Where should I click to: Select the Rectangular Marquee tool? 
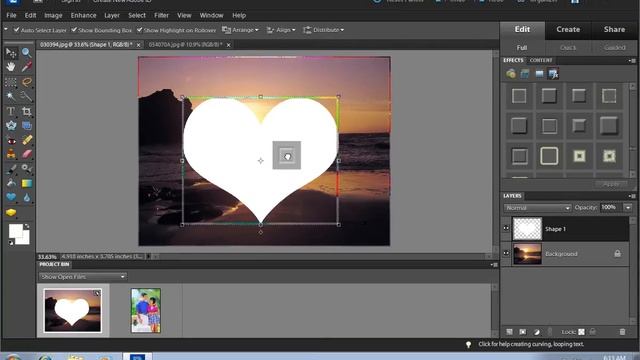pos(11,82)
